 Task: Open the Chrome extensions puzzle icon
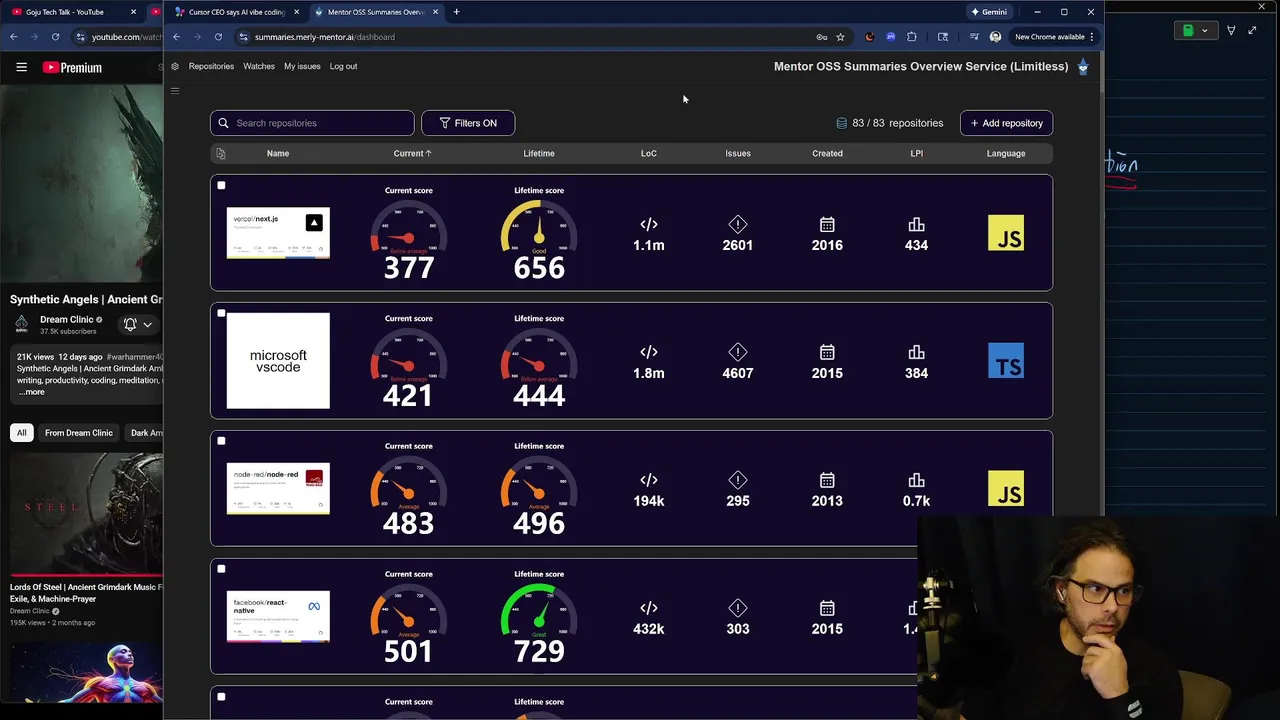pyautogui.click(x=912, y=37)
